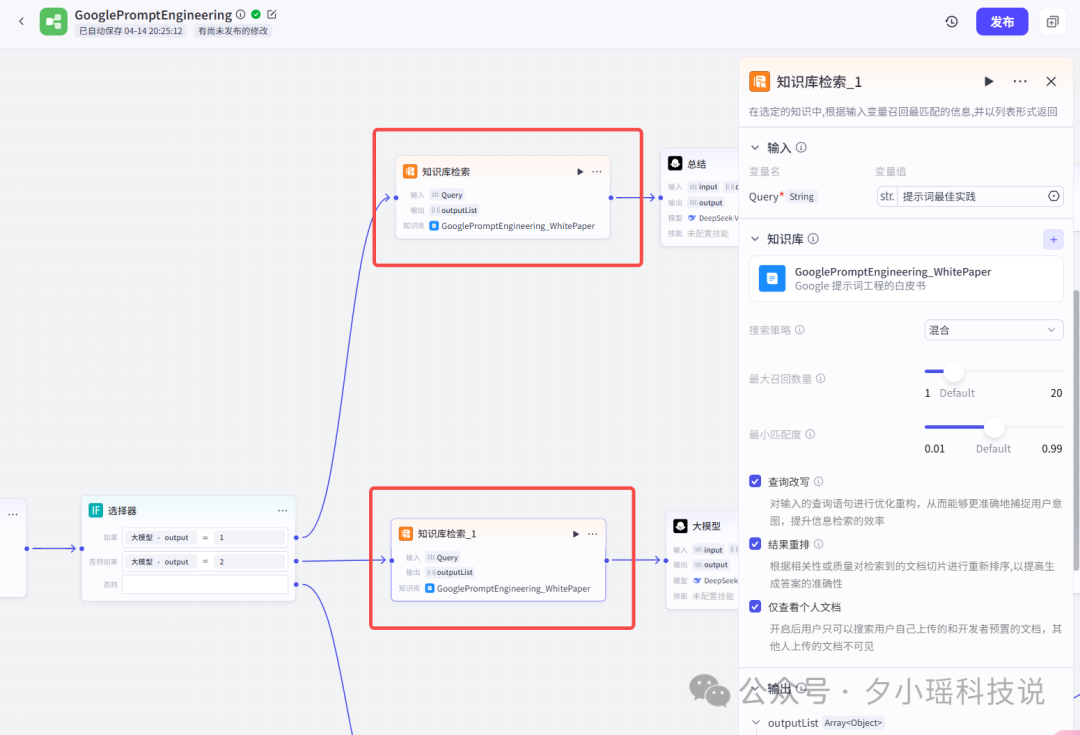Image resolution: width=1080 pixels, height=735 pixels.
Task: Close the 知识库检索_1 settings panel
Action: point(1051,81)
